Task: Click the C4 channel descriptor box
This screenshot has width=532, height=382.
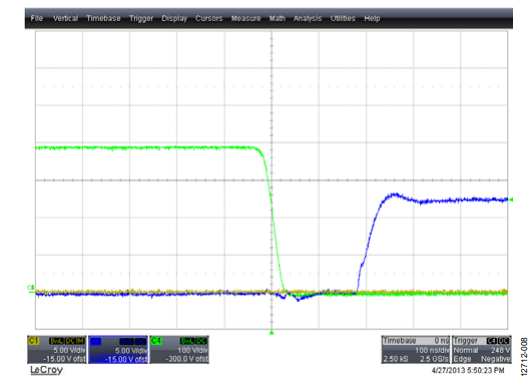Action: pyautogui.click(x=179, y=350)
